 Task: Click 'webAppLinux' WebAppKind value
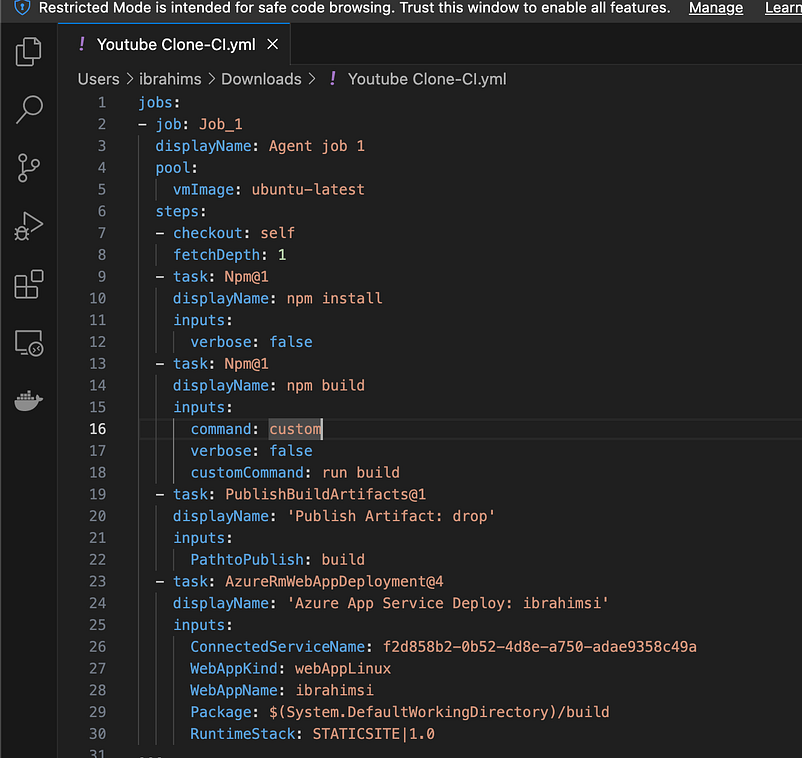(343, 669)
